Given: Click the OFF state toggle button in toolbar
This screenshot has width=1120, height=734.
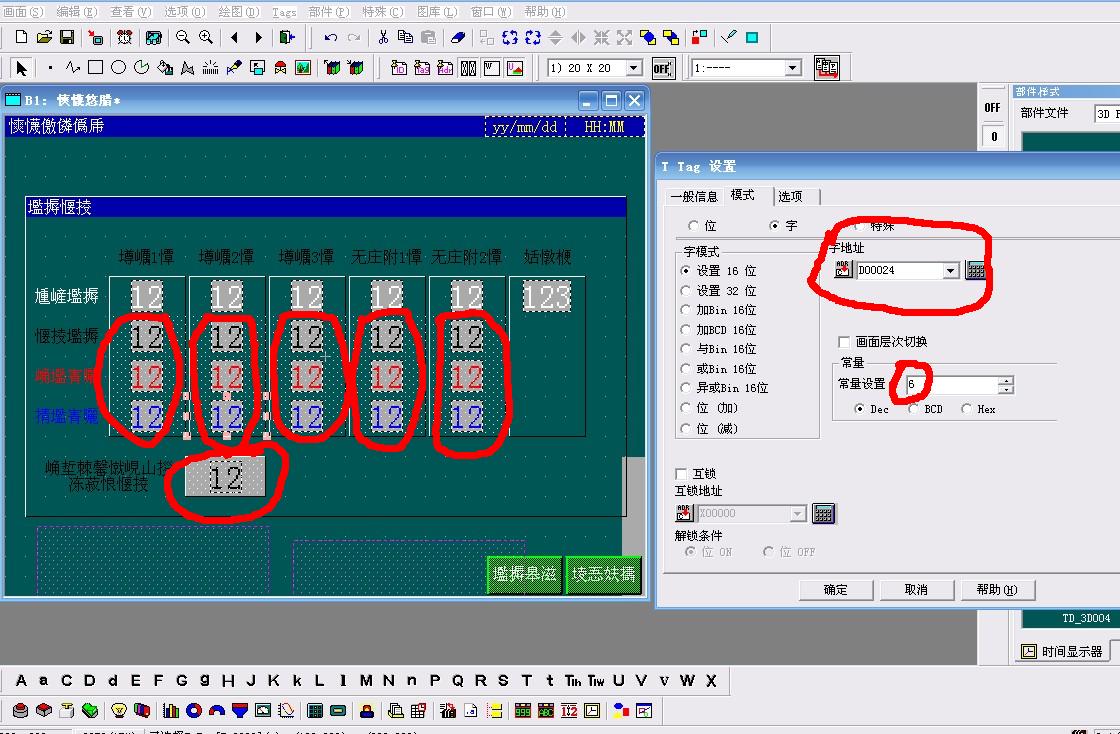Looking at the screenshot, I should coord(662,68).
